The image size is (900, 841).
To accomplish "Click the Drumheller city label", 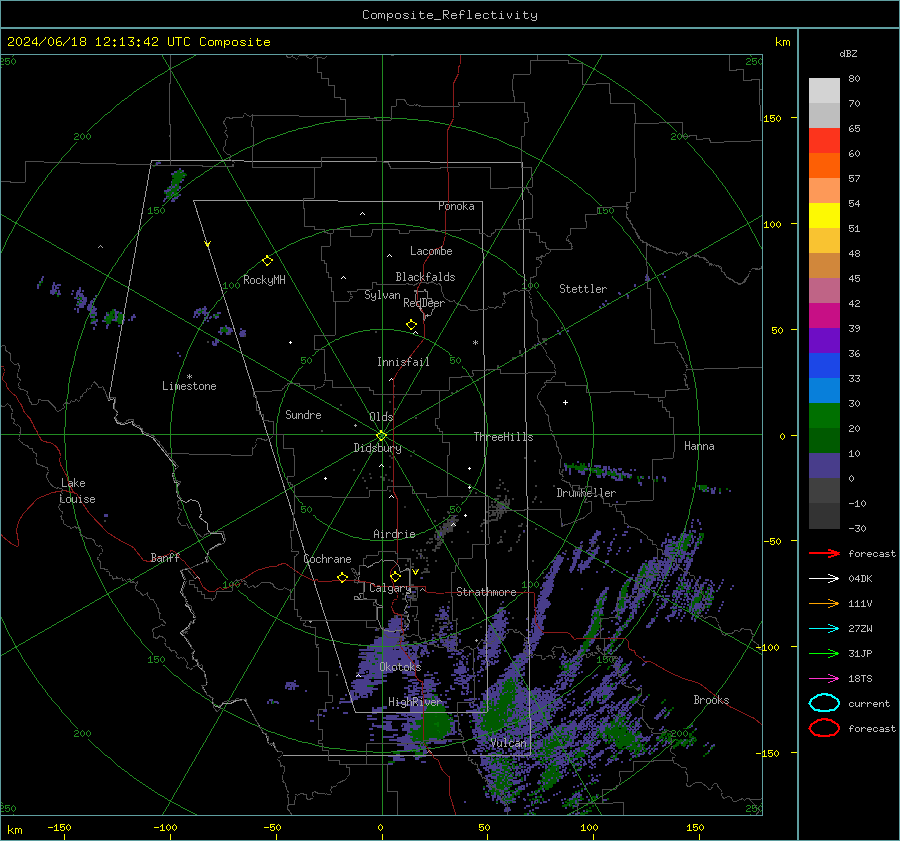I will 586,493.
